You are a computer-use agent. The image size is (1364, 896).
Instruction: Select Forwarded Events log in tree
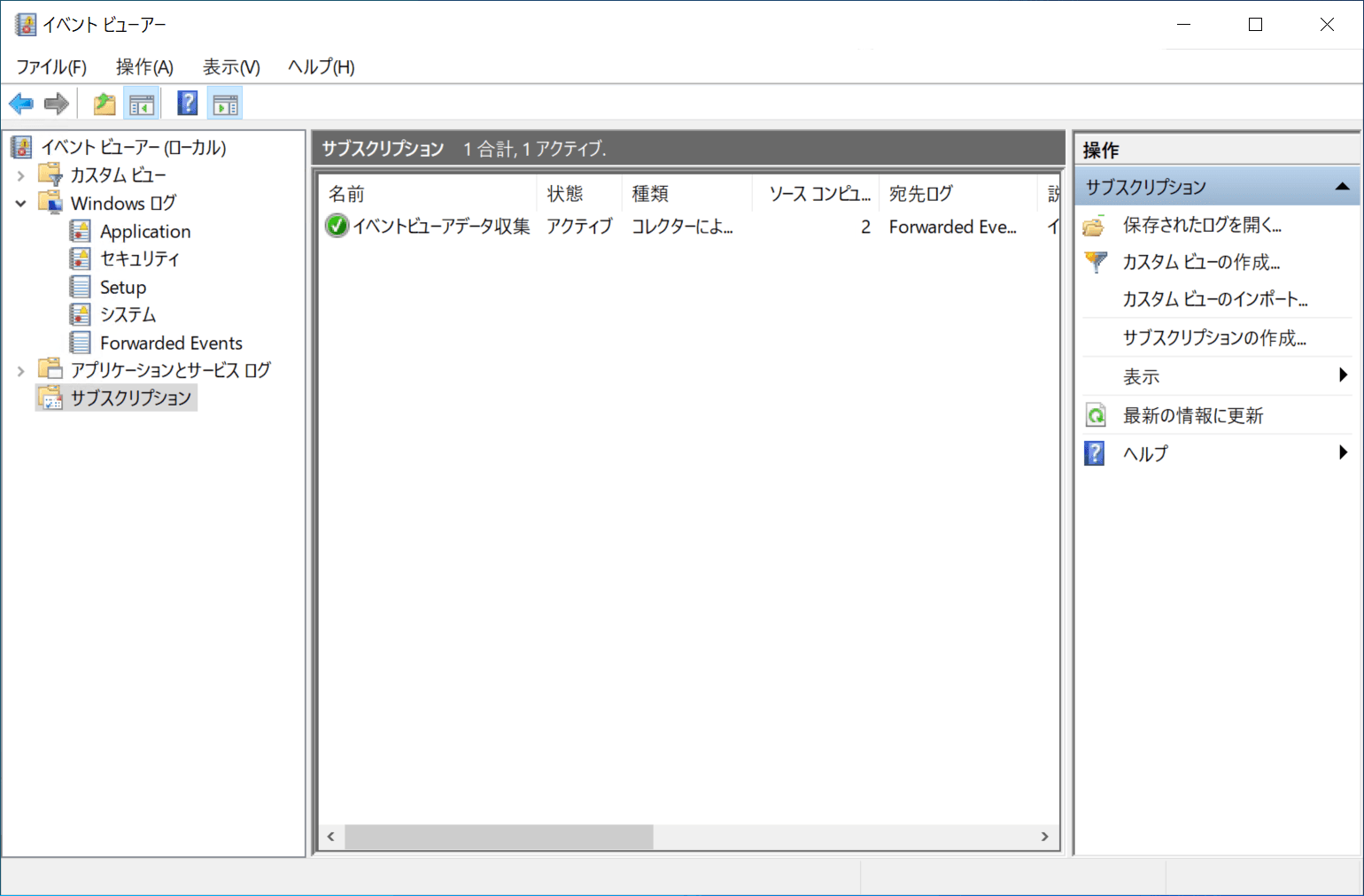[171, 343]
